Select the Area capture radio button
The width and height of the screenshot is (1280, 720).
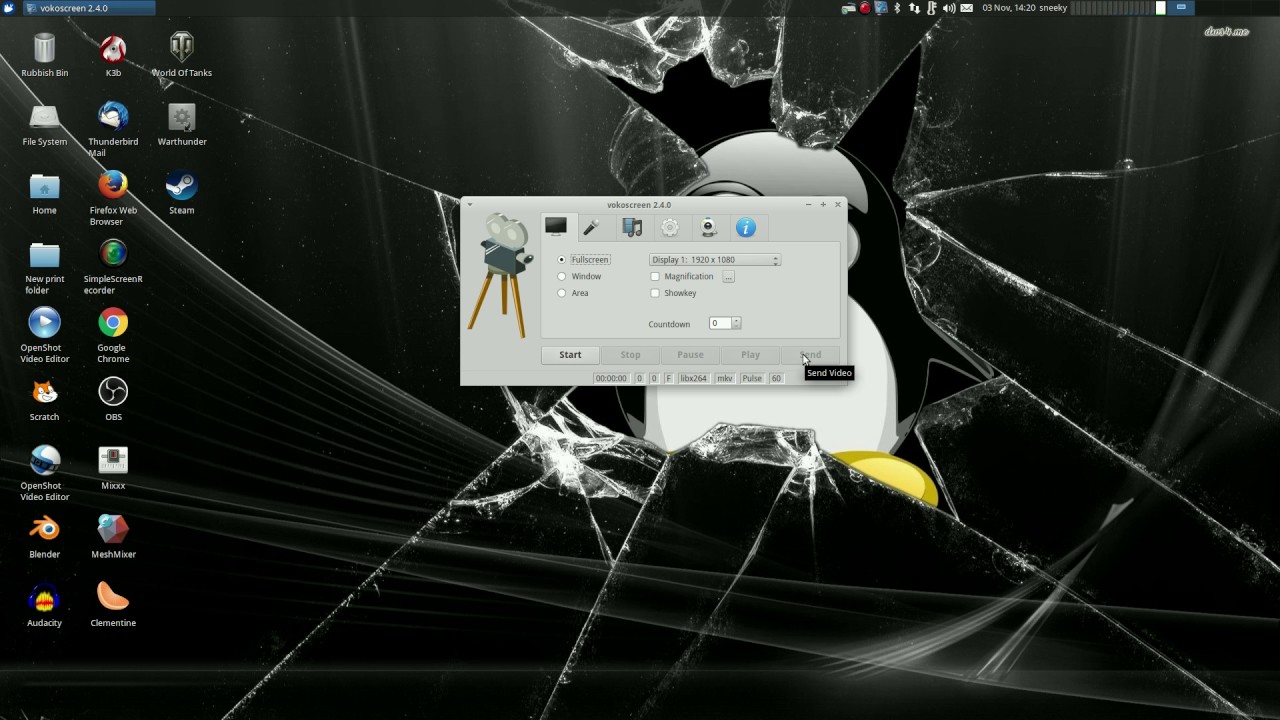pyautogui.click(x=562, y=293)
